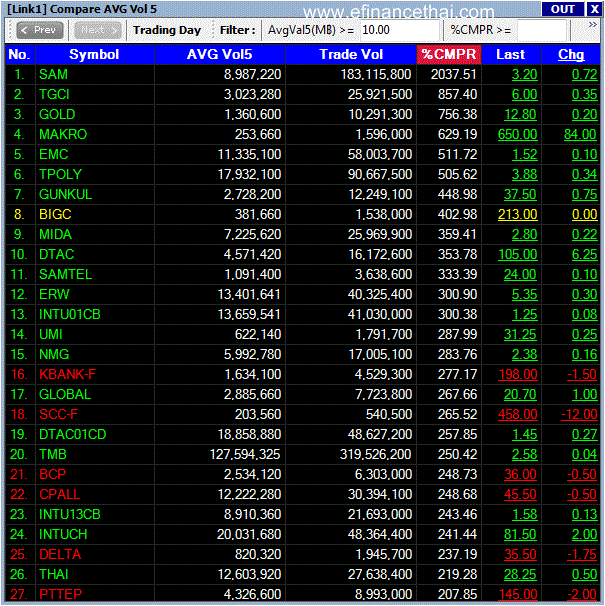This screenshot has height=606, width=605.
Task: Sort by Trade Vol column header
Action: pyautogui.click(x=351, y=54)
